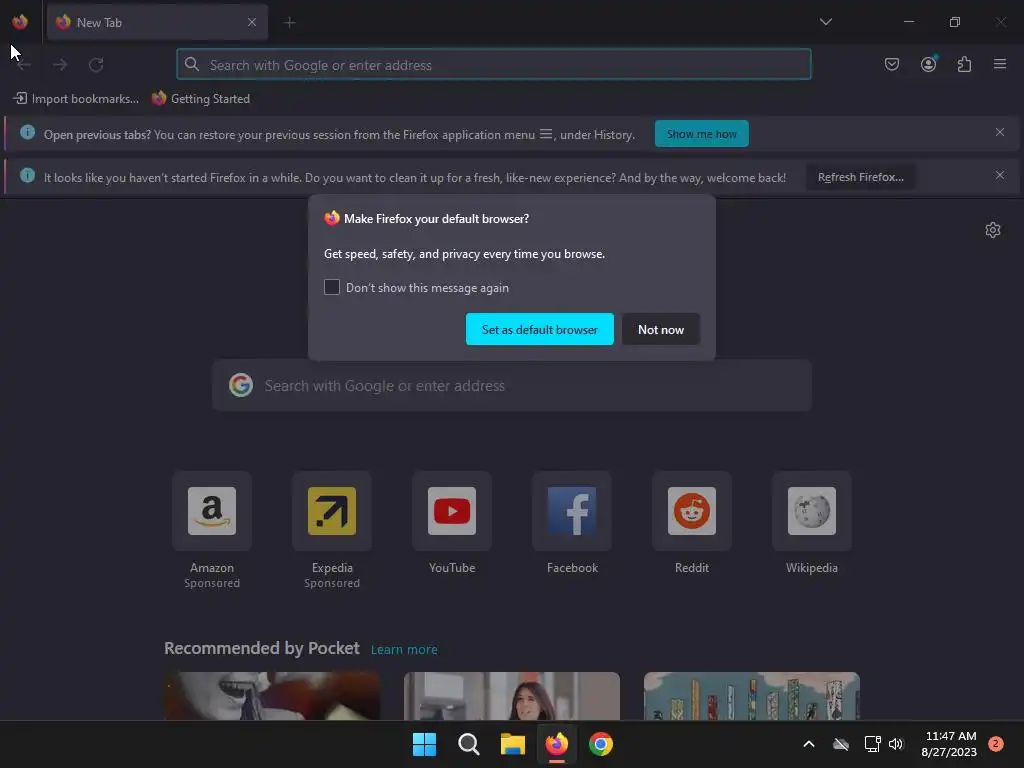Dismiss the Open previous tabs notification
Image resolution: width=1024 pixels, height=768 pixels.
pos(1000,132)
